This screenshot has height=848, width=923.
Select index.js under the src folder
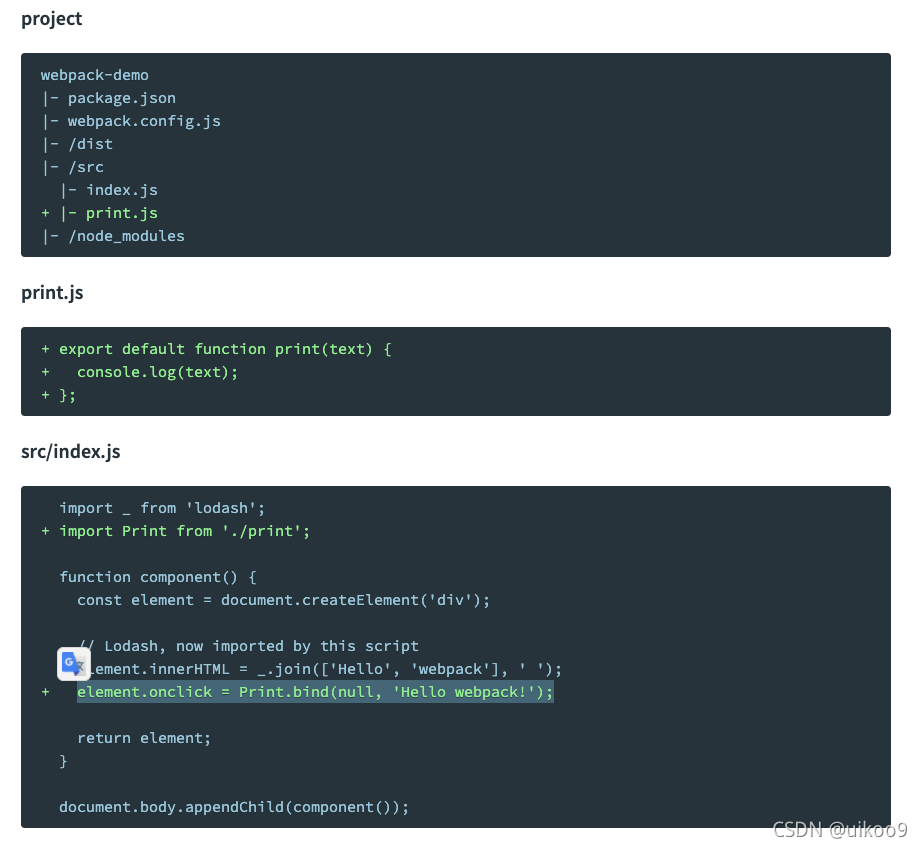click(x=122, y=190)
